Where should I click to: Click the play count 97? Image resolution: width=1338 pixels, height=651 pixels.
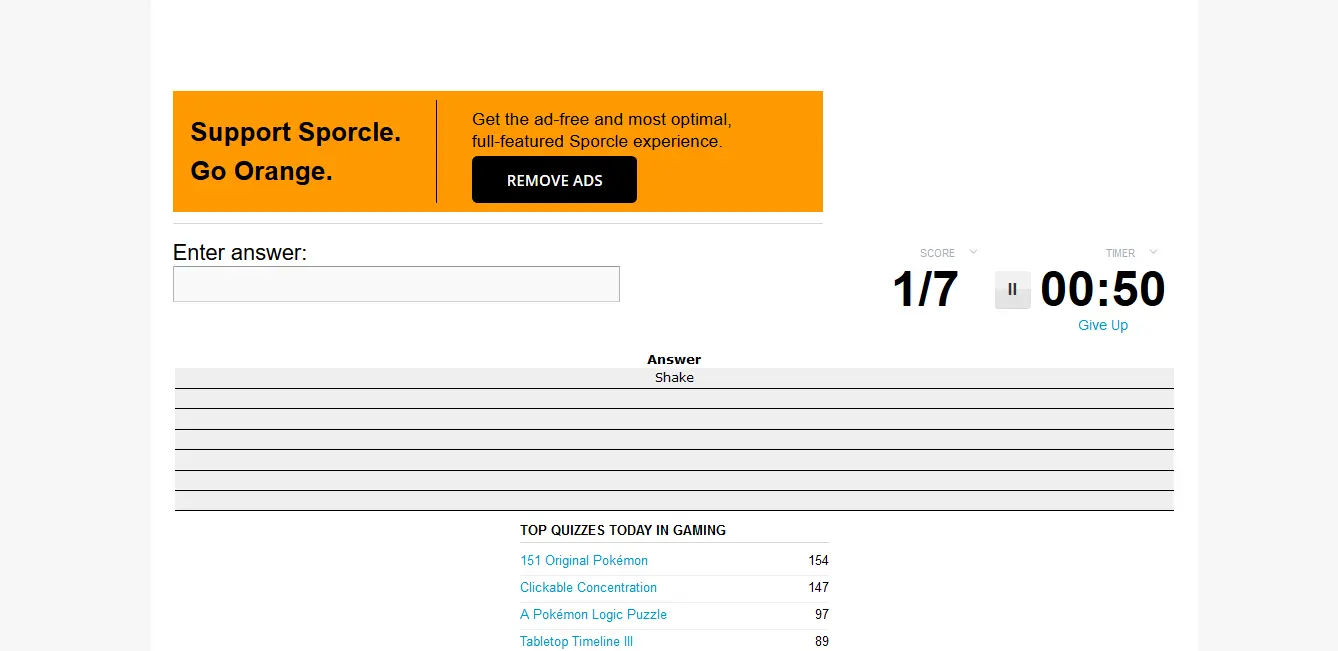click(x=822, y=615)
